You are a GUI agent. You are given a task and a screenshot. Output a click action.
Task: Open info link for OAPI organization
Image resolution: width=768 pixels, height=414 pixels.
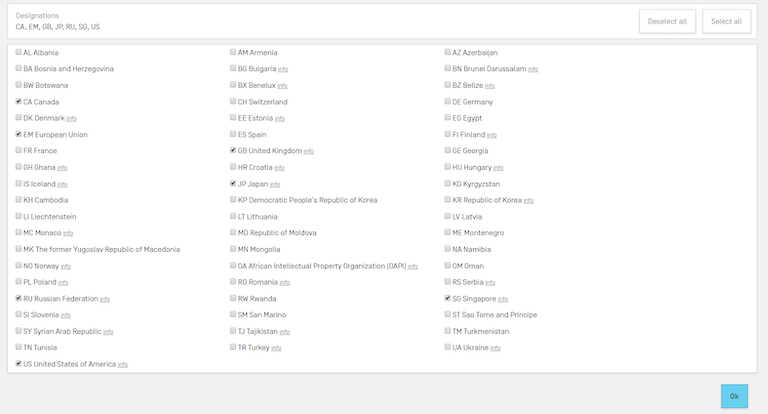(413, 266)
